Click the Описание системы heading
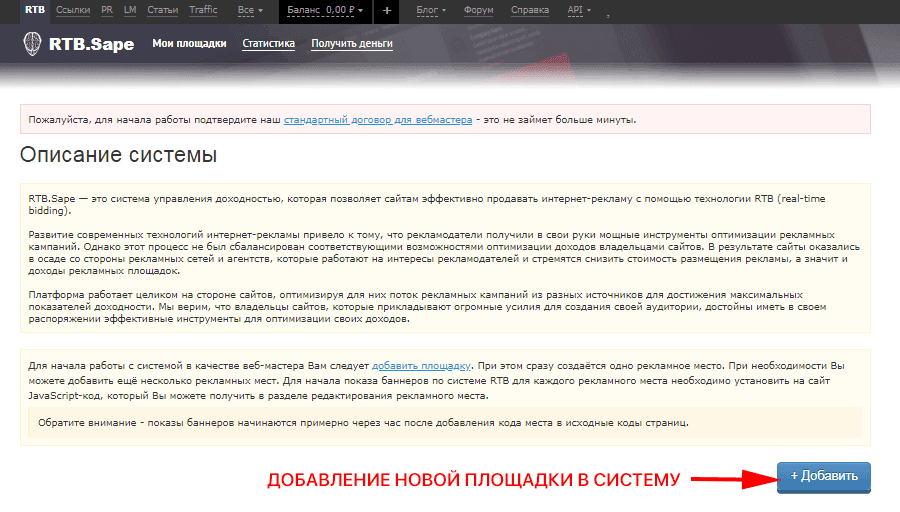The height and width of the screenshot is (512, 900). (119, 155)
